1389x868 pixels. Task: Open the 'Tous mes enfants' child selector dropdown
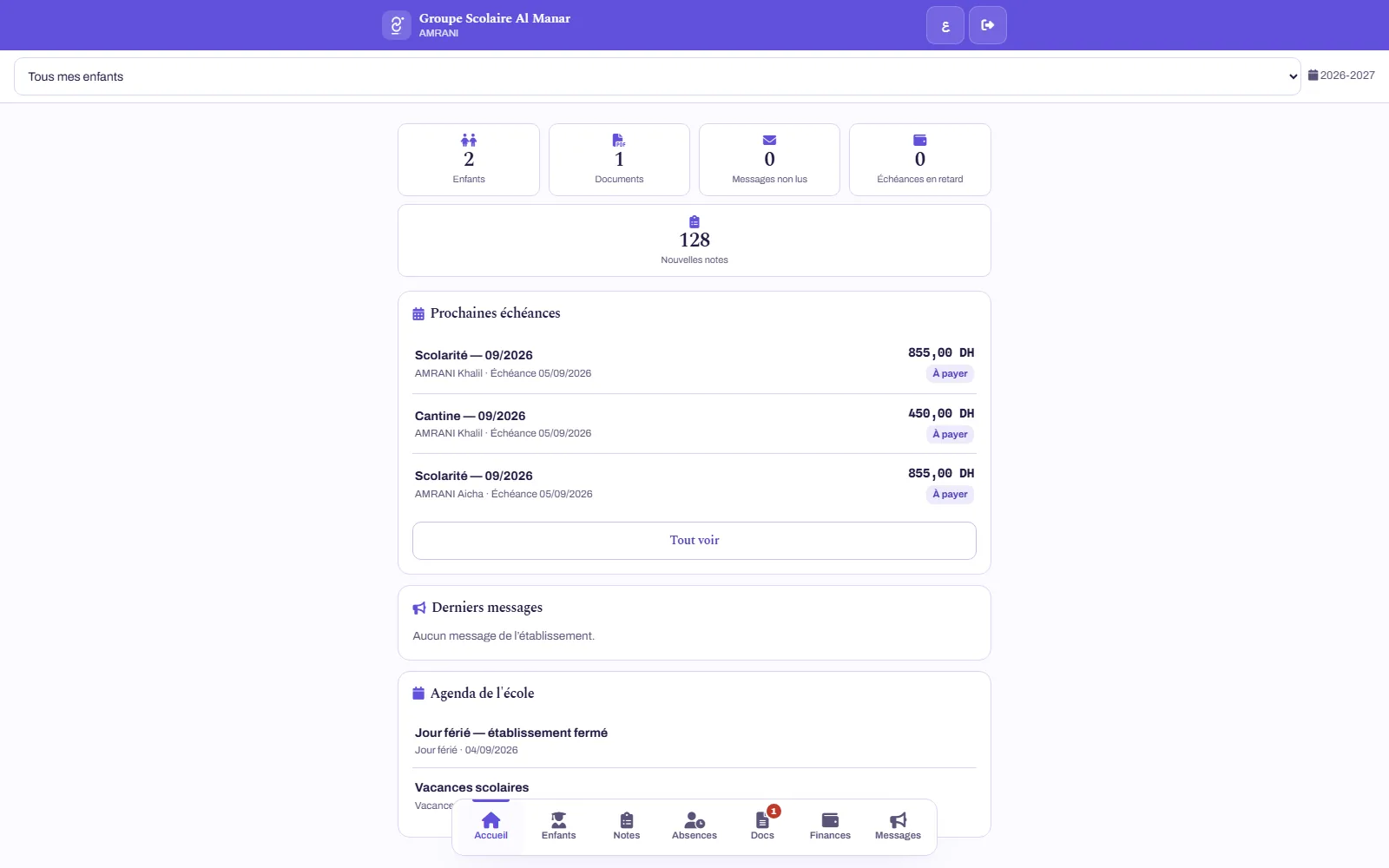657,76
